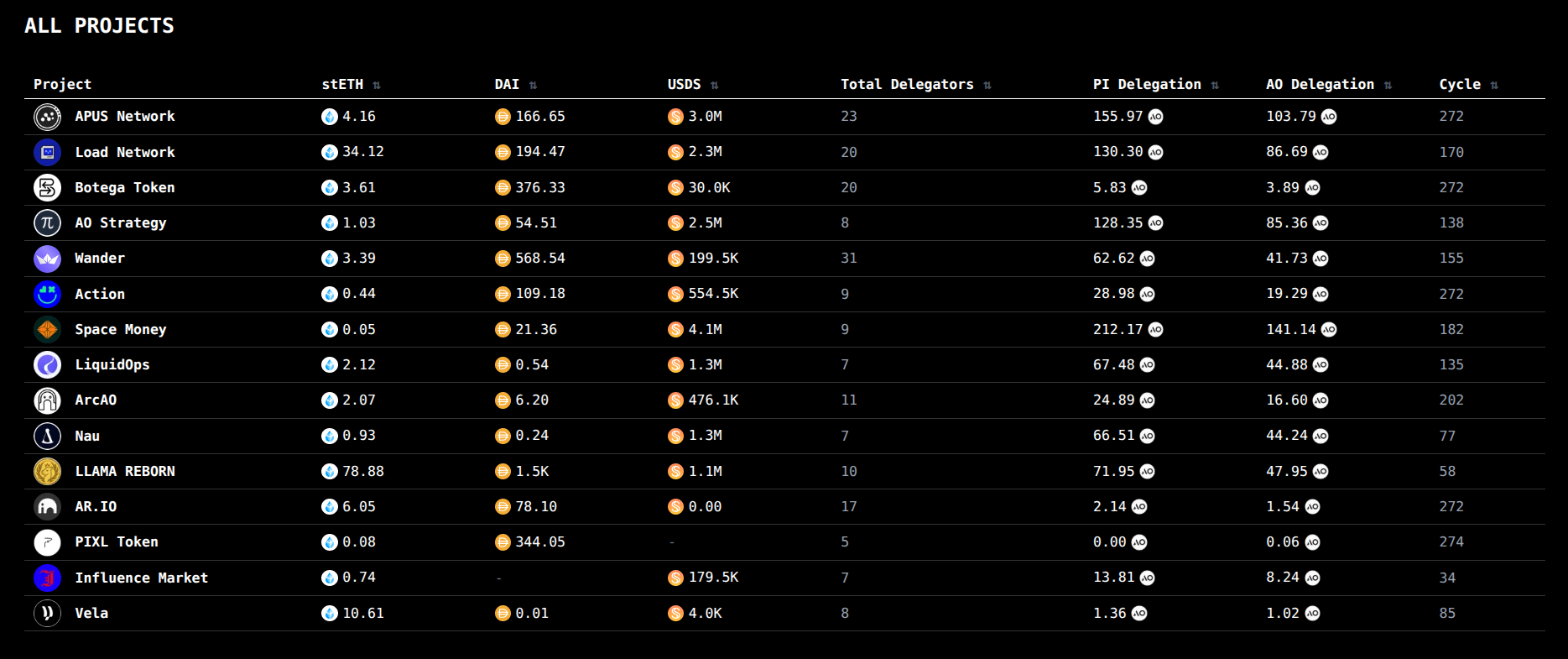Click the Space Money orange logo
1568x659 pixels.
pyautogui.click(x=47, y=329)
